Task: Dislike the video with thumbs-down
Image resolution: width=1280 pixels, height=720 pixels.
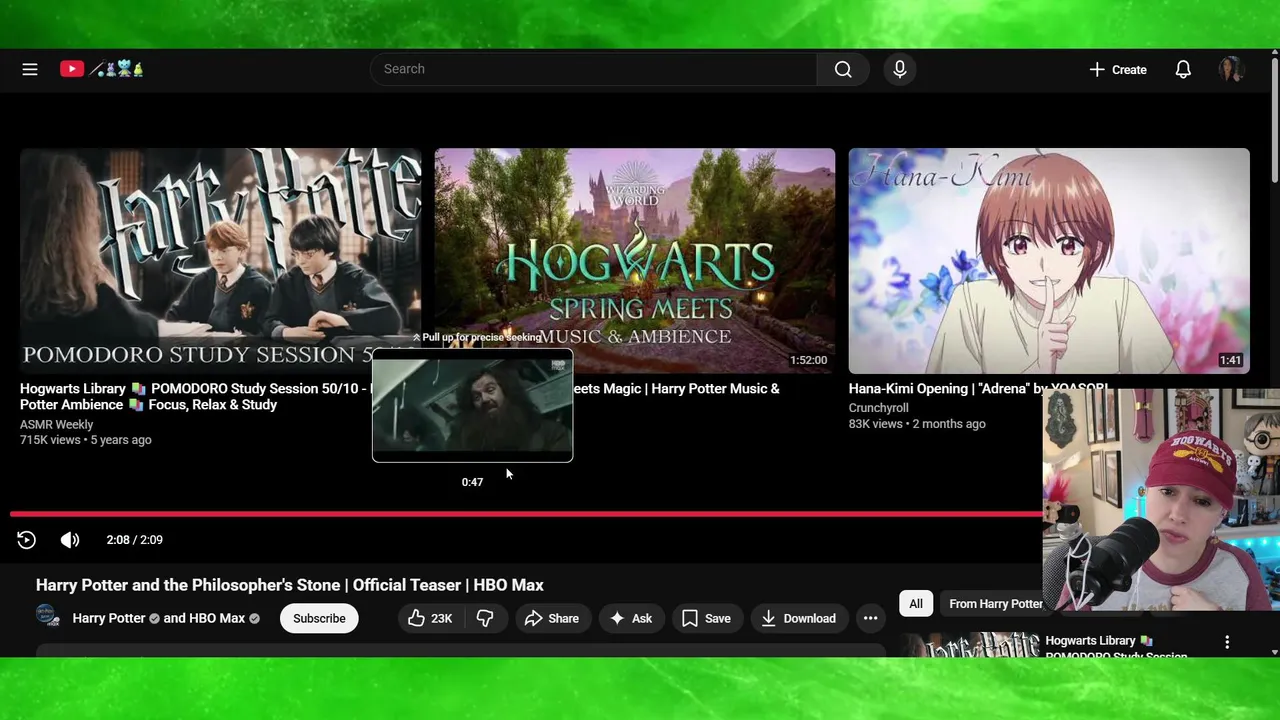Action: 485,618
